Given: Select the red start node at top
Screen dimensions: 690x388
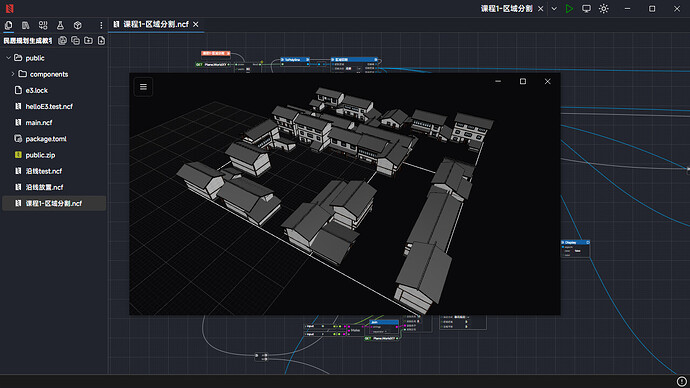Looking at the screenshot, I should [216, 53].
